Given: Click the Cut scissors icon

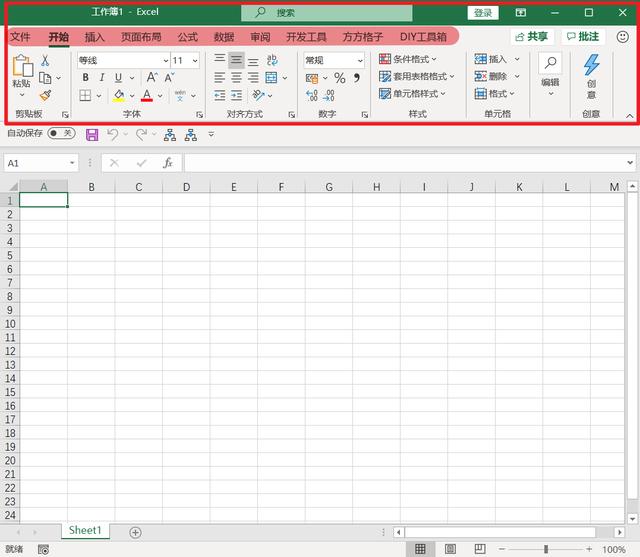Looking at the screenshot, I should pyautogui.click(x=45, y=61).
